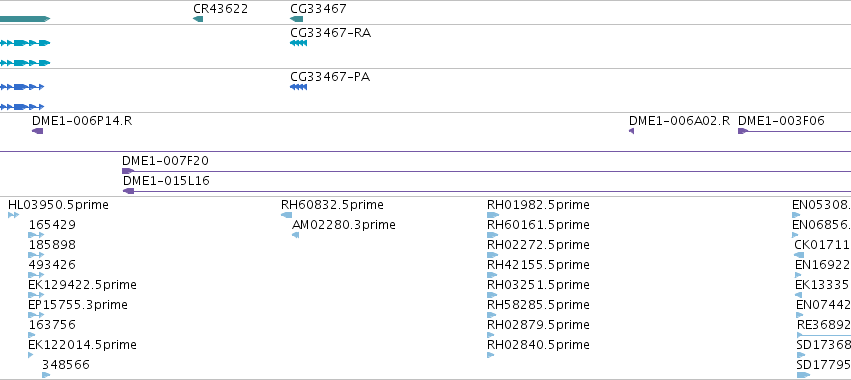Click the 348566 EST glyph
851x380 pixels.
pyautogui.click(x=46, y=375)
